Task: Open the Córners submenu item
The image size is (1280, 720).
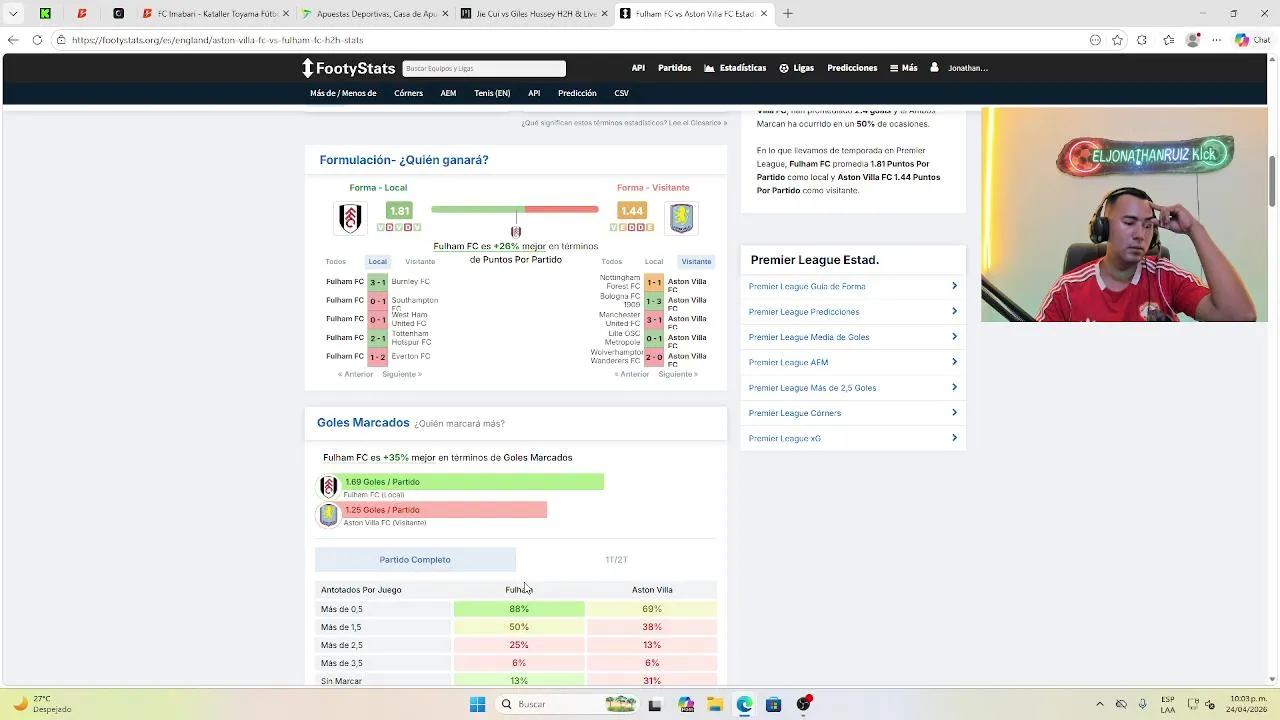Action: coord(408,93)
